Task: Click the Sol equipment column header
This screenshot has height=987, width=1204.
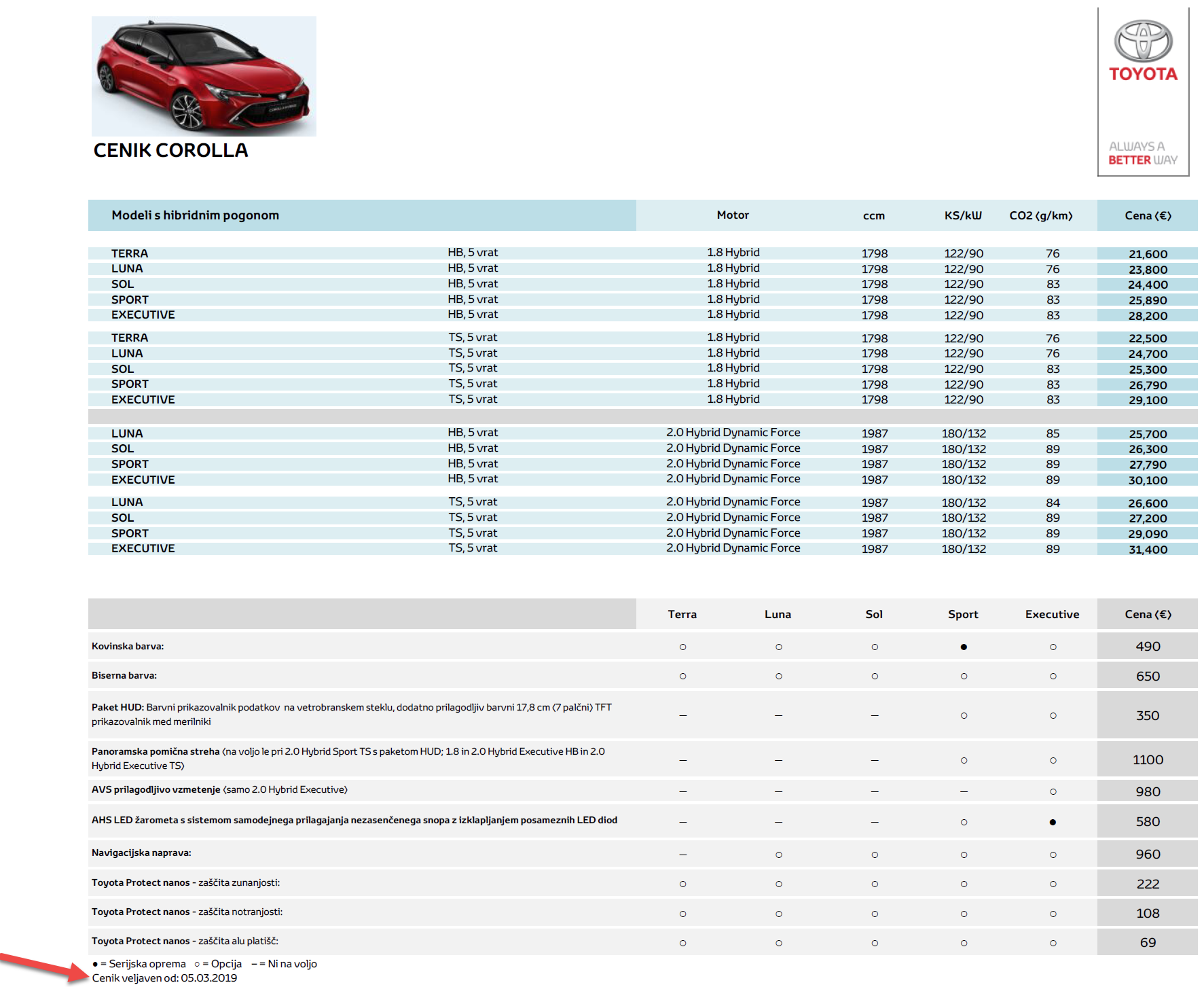Action: pos(874,614)
